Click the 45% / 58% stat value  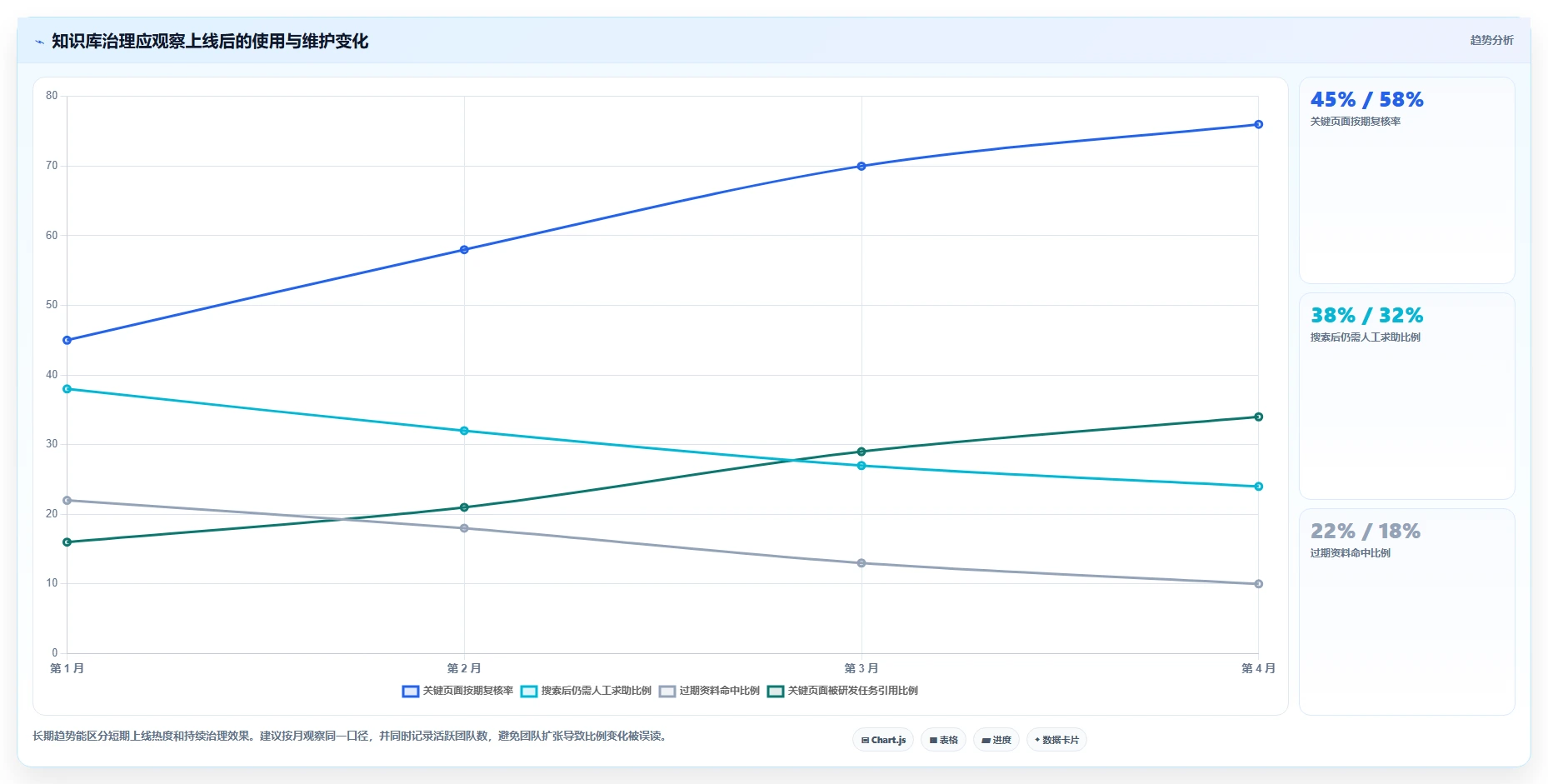click(1366, 100)
